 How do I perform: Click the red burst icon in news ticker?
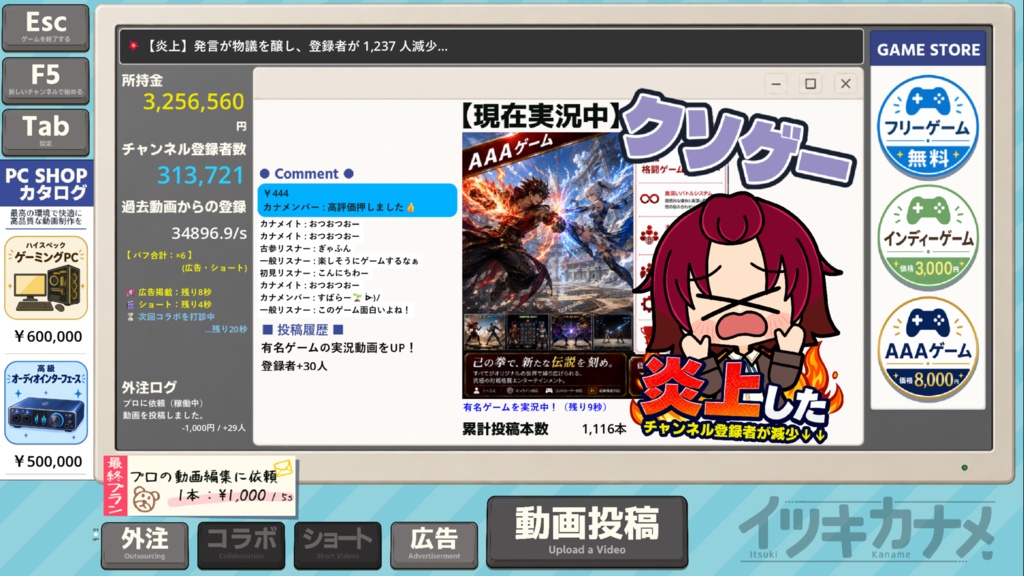[x=133, y=46]
